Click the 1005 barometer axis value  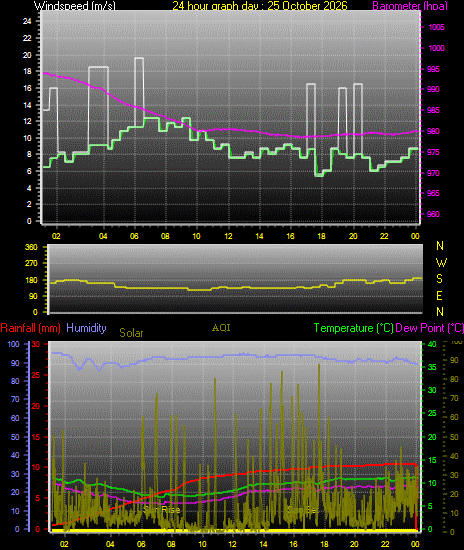[436, 27]
